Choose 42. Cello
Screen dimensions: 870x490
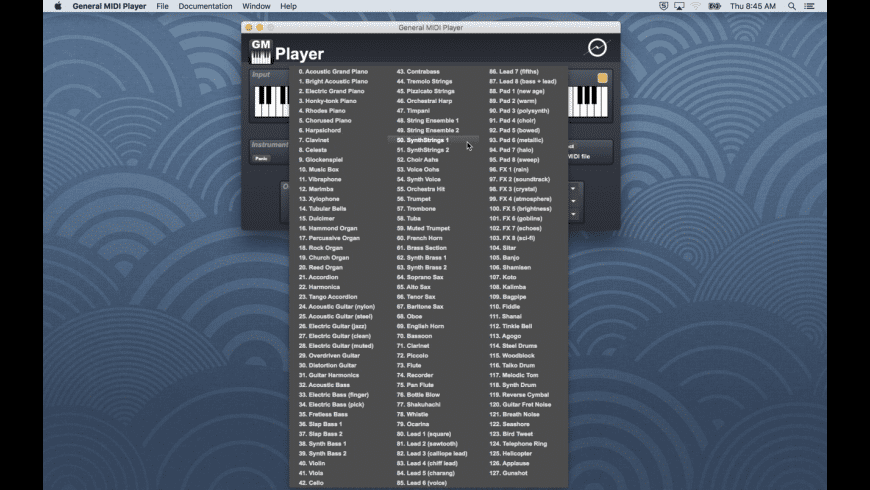point(311,483)
